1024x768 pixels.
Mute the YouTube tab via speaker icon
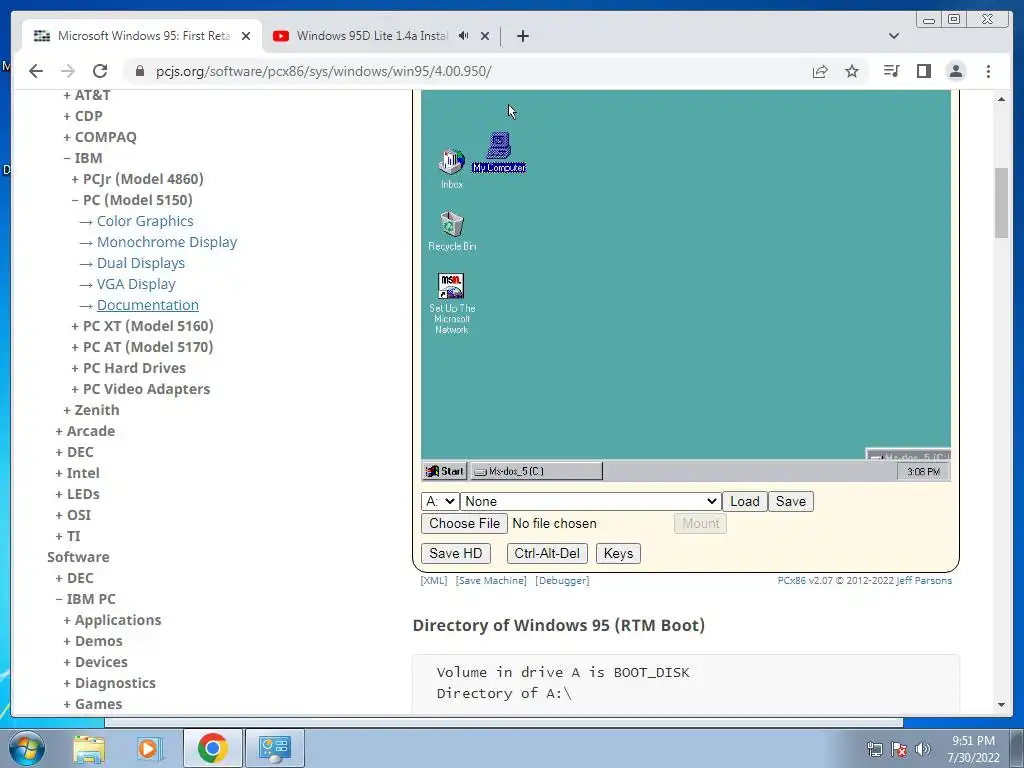(x=464, y=36)
